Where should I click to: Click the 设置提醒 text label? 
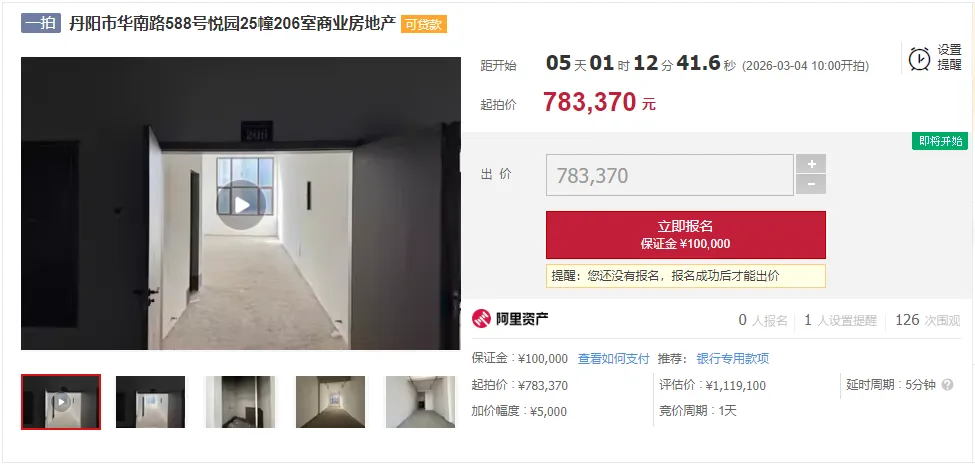pos(950,58)
